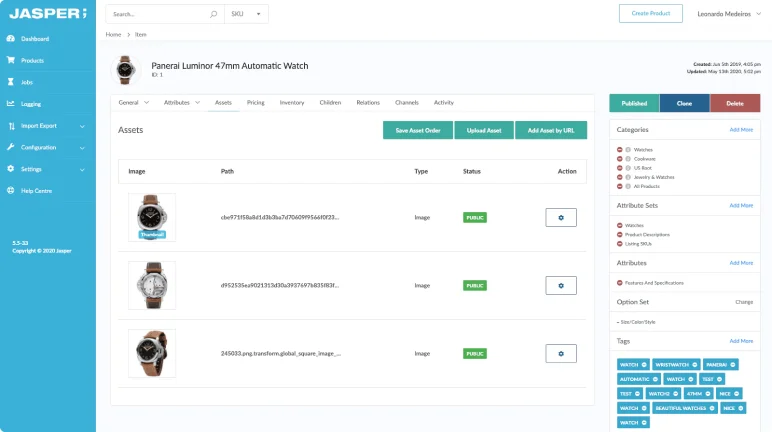Open the Logging chart icon

click(x=10, y=103)
